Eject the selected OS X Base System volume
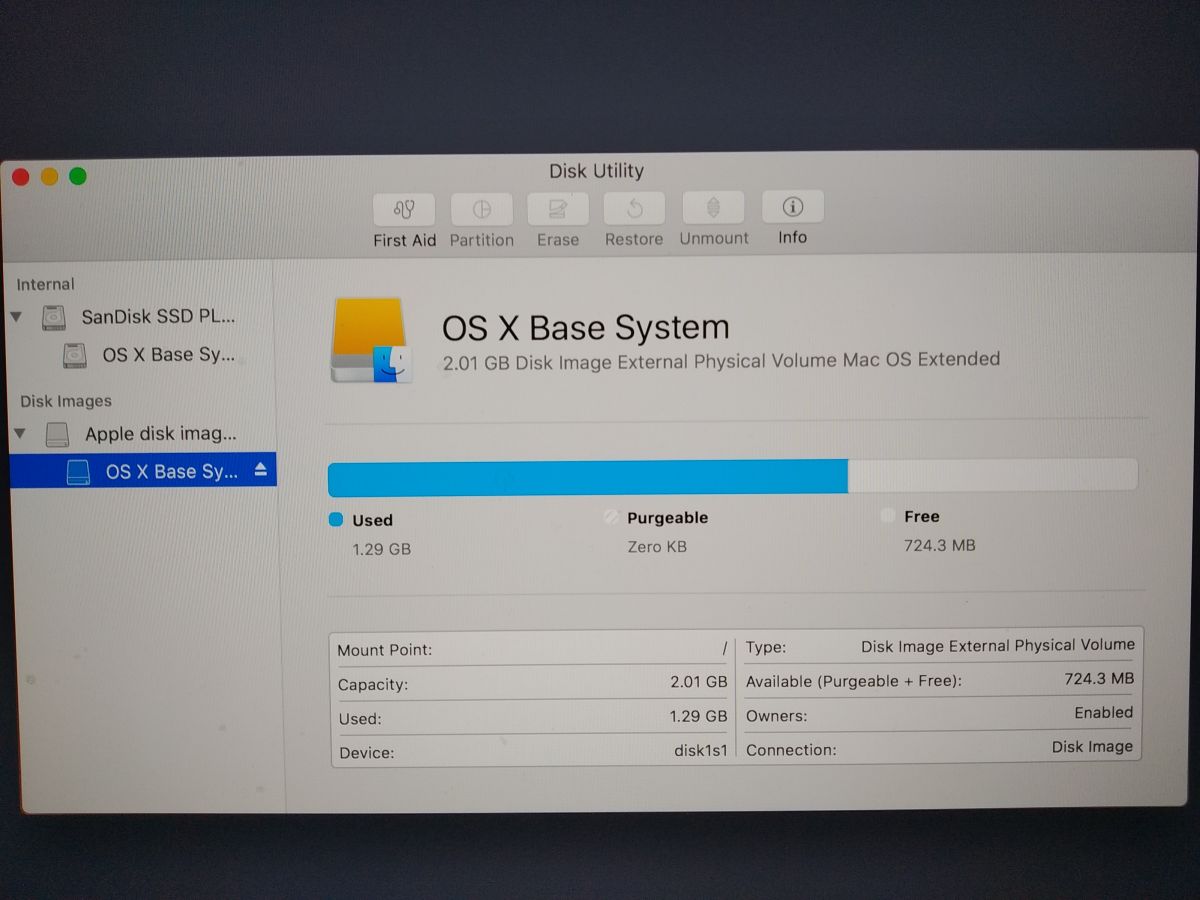 point(261,469)
